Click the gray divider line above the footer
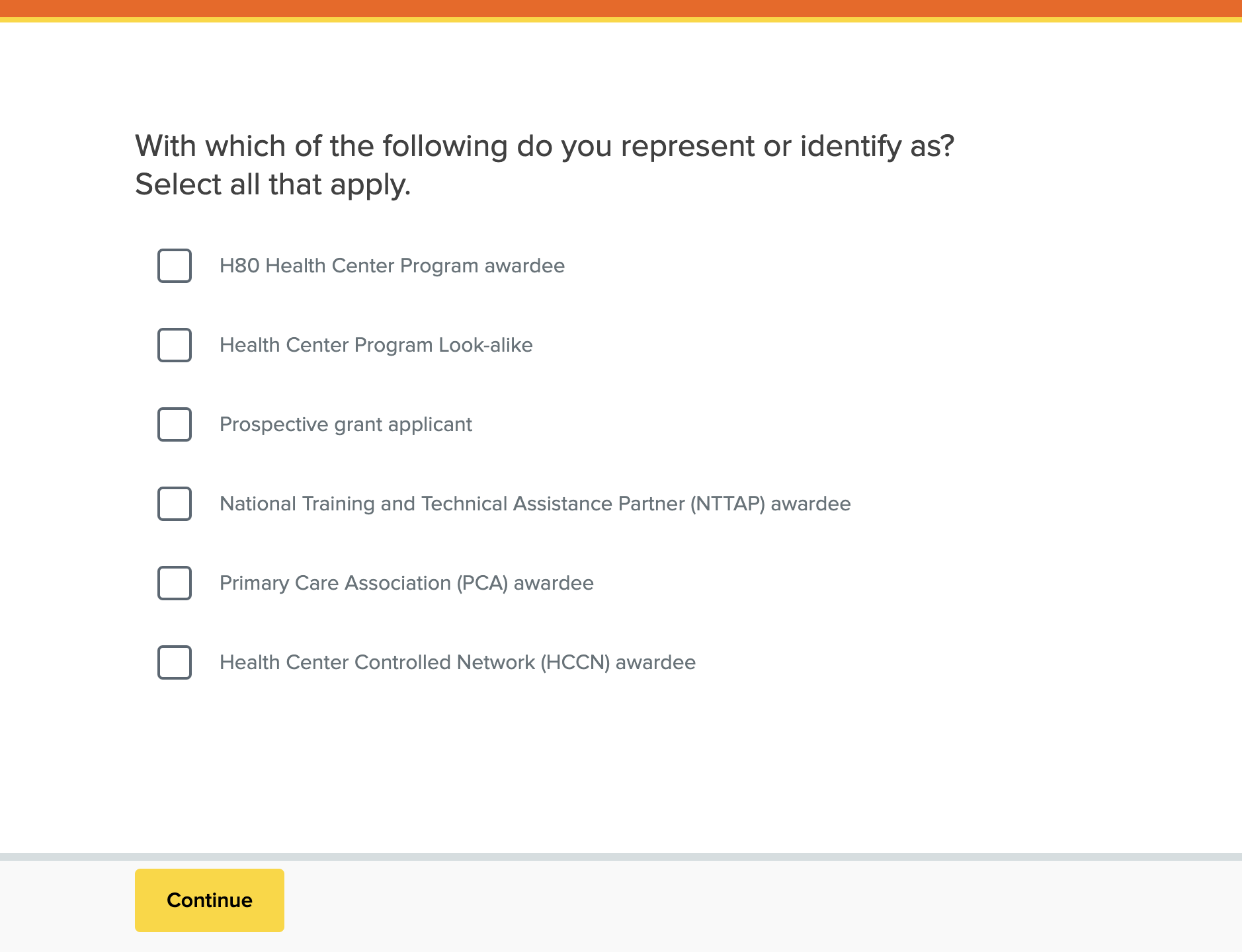1242x952 pixels. pyautogui.click(x=621, y=856)
